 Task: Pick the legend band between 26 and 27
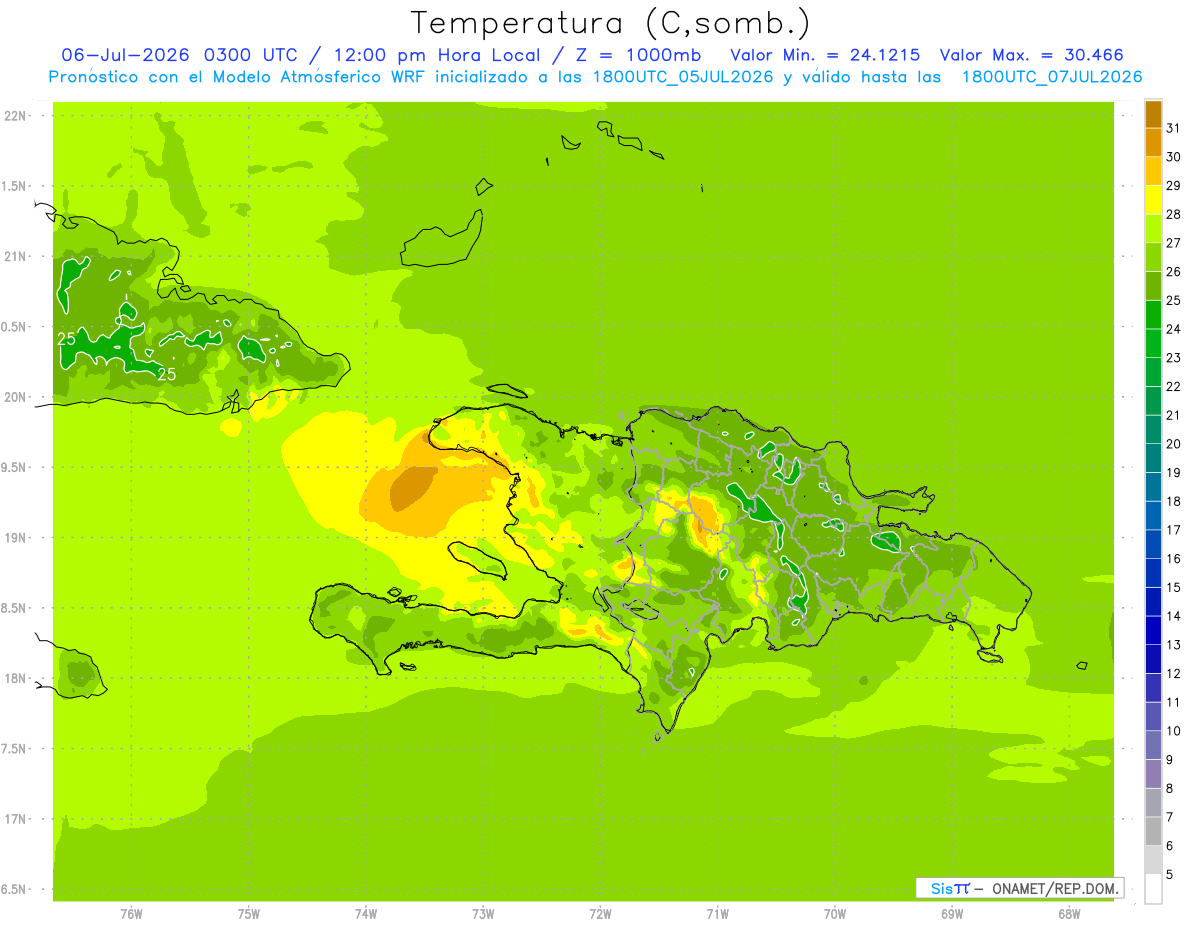pos(1153,258)
